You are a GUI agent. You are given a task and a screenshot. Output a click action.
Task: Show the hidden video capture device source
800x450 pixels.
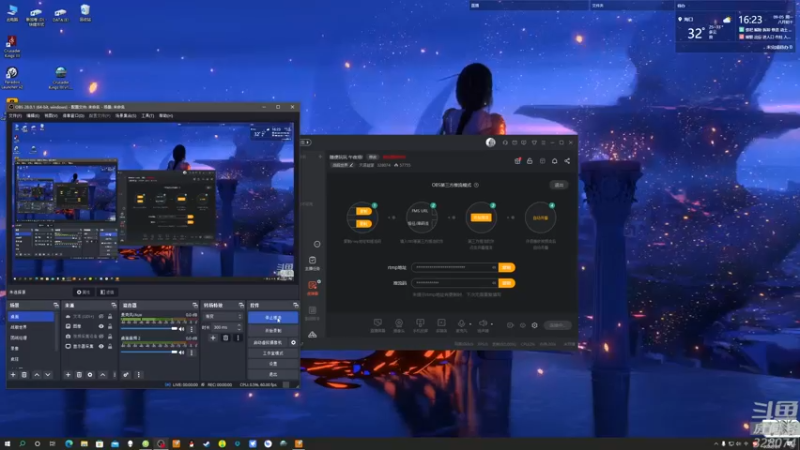coord(101,336)
